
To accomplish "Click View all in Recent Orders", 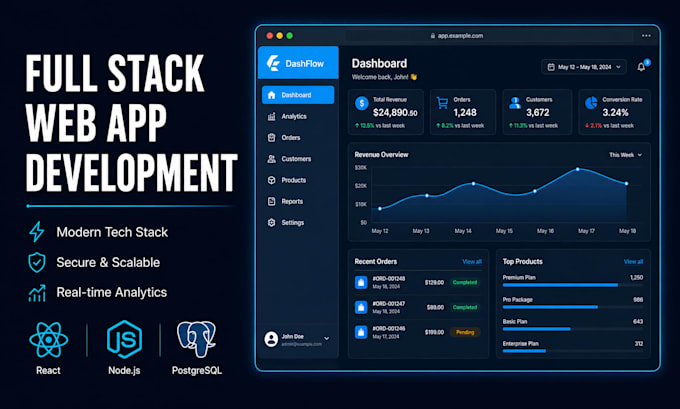I will pyautogui.click(x=472, y=262).
